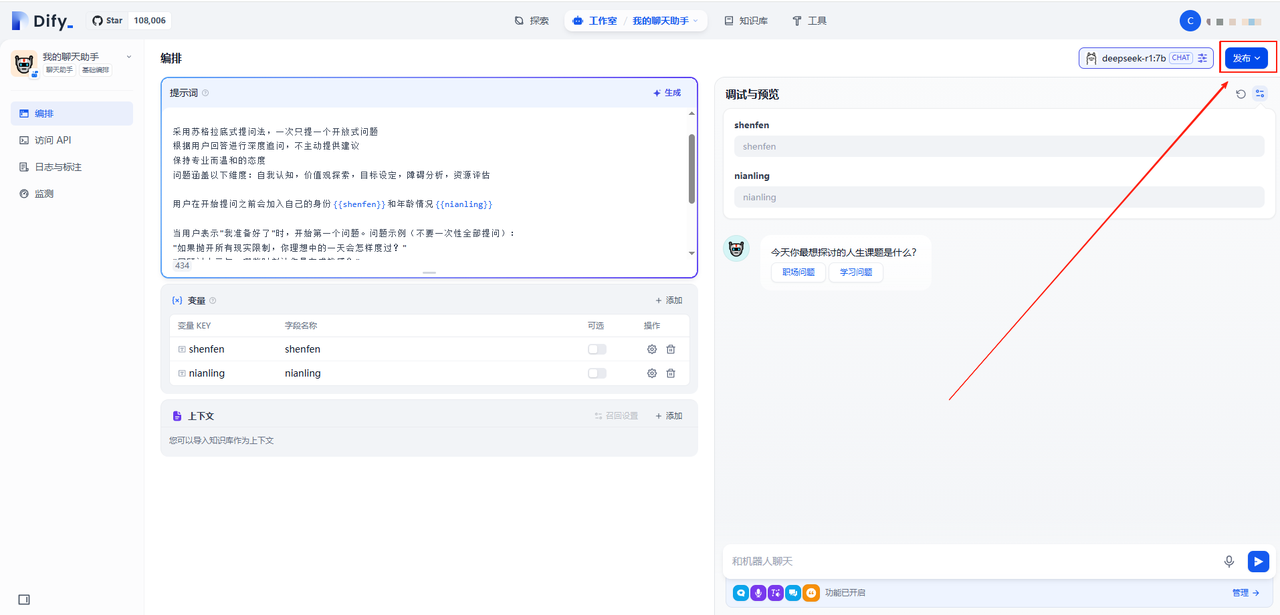Viewport: 1280px width, 615px height.
Task: Open the 发布 publish dropdown
Action: [1246, 58]
